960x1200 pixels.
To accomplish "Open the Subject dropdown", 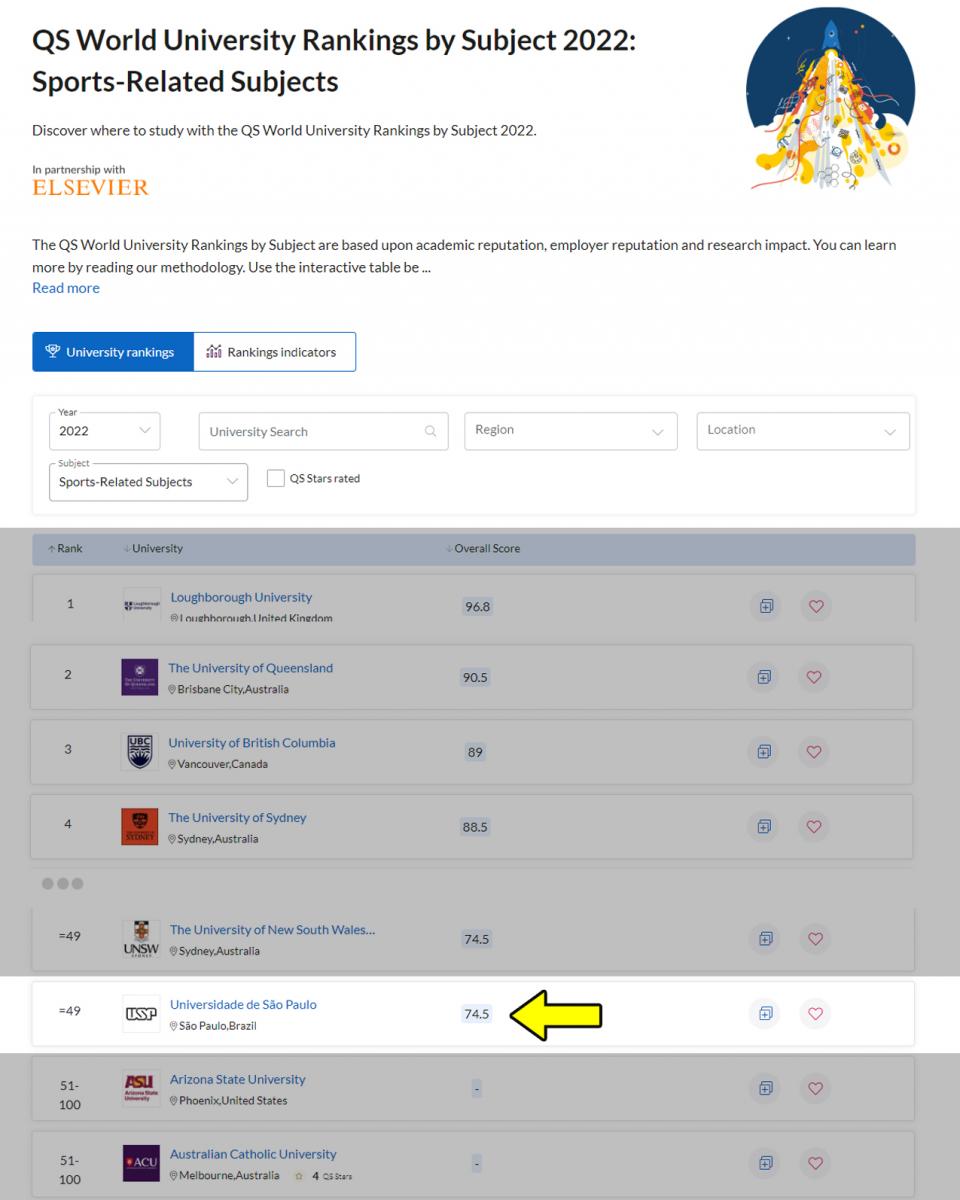I will tap(148, 481).
